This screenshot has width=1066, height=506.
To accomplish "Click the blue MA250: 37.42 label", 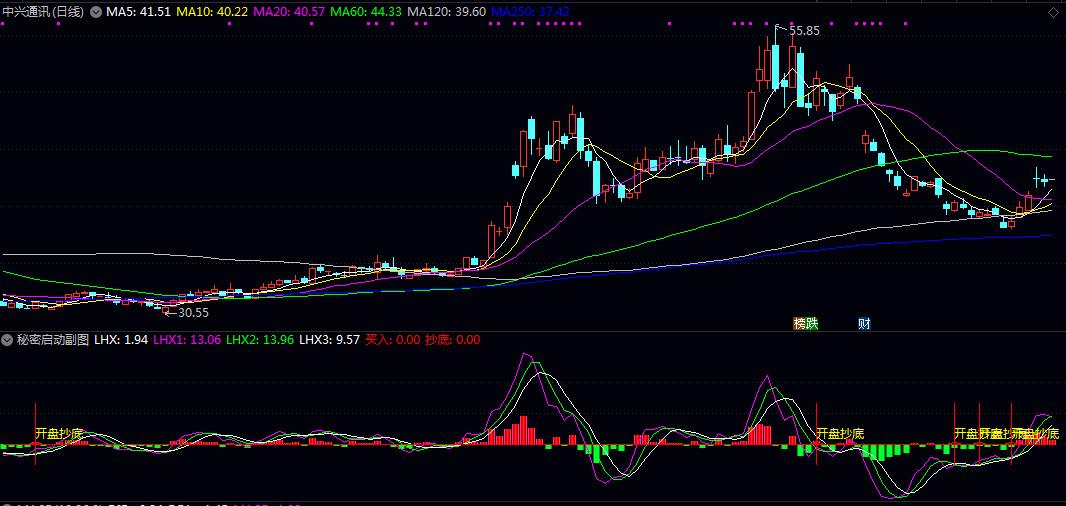I will [530, 12].
